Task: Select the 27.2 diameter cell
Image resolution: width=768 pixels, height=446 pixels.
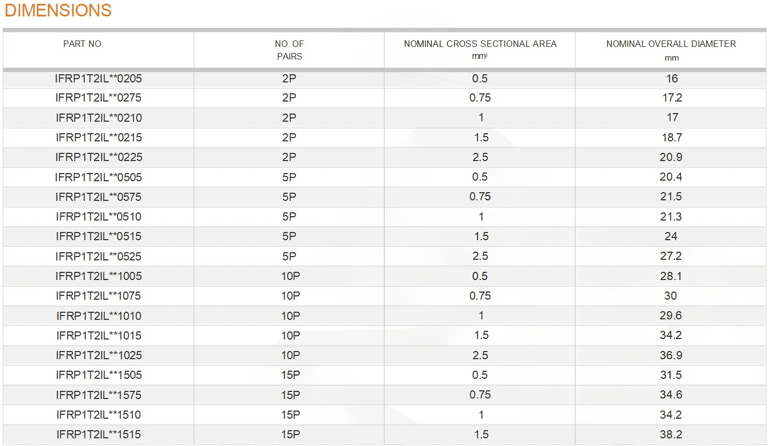Action: [671, 256]
